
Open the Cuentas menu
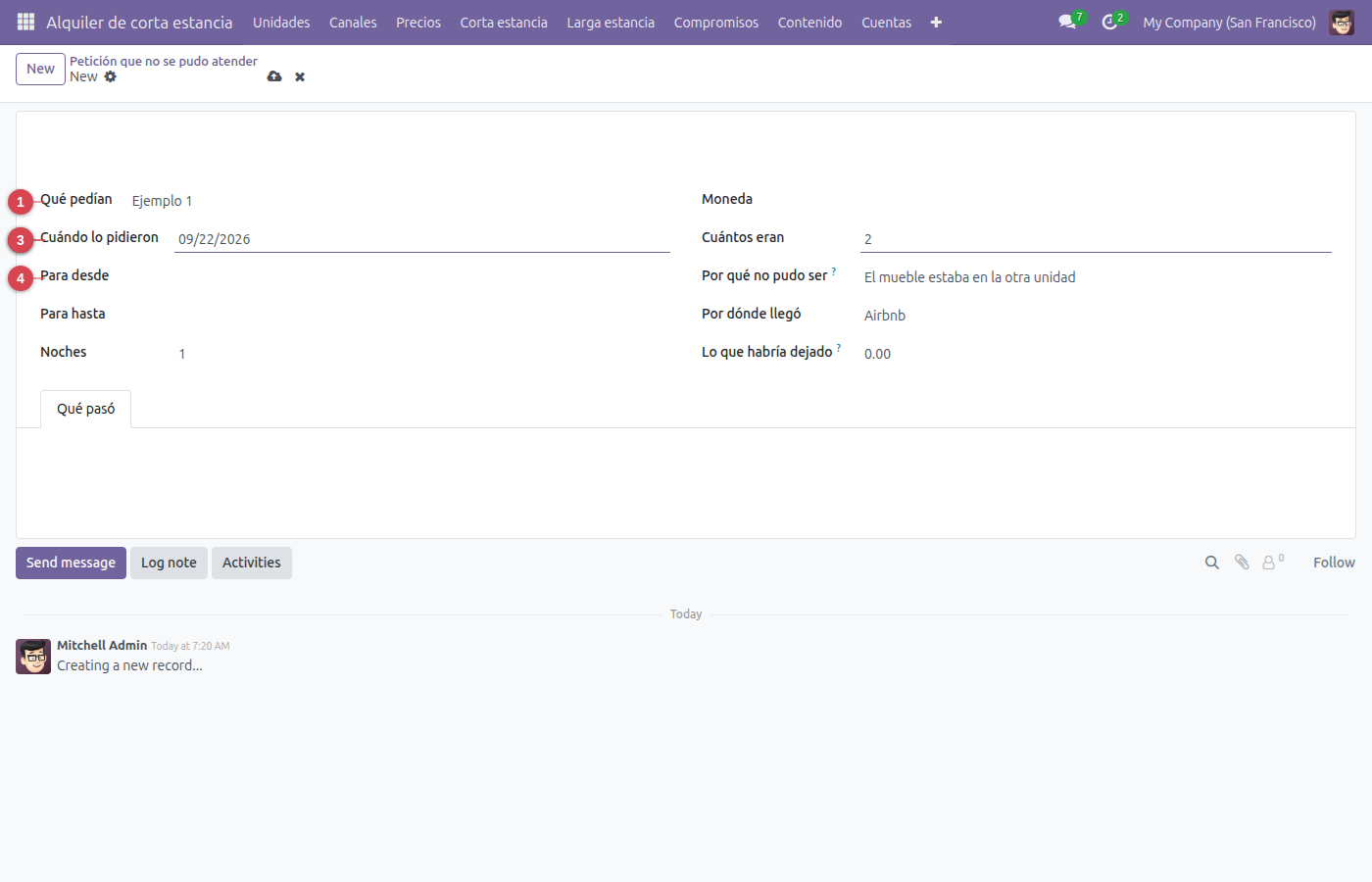coord(887,22)
